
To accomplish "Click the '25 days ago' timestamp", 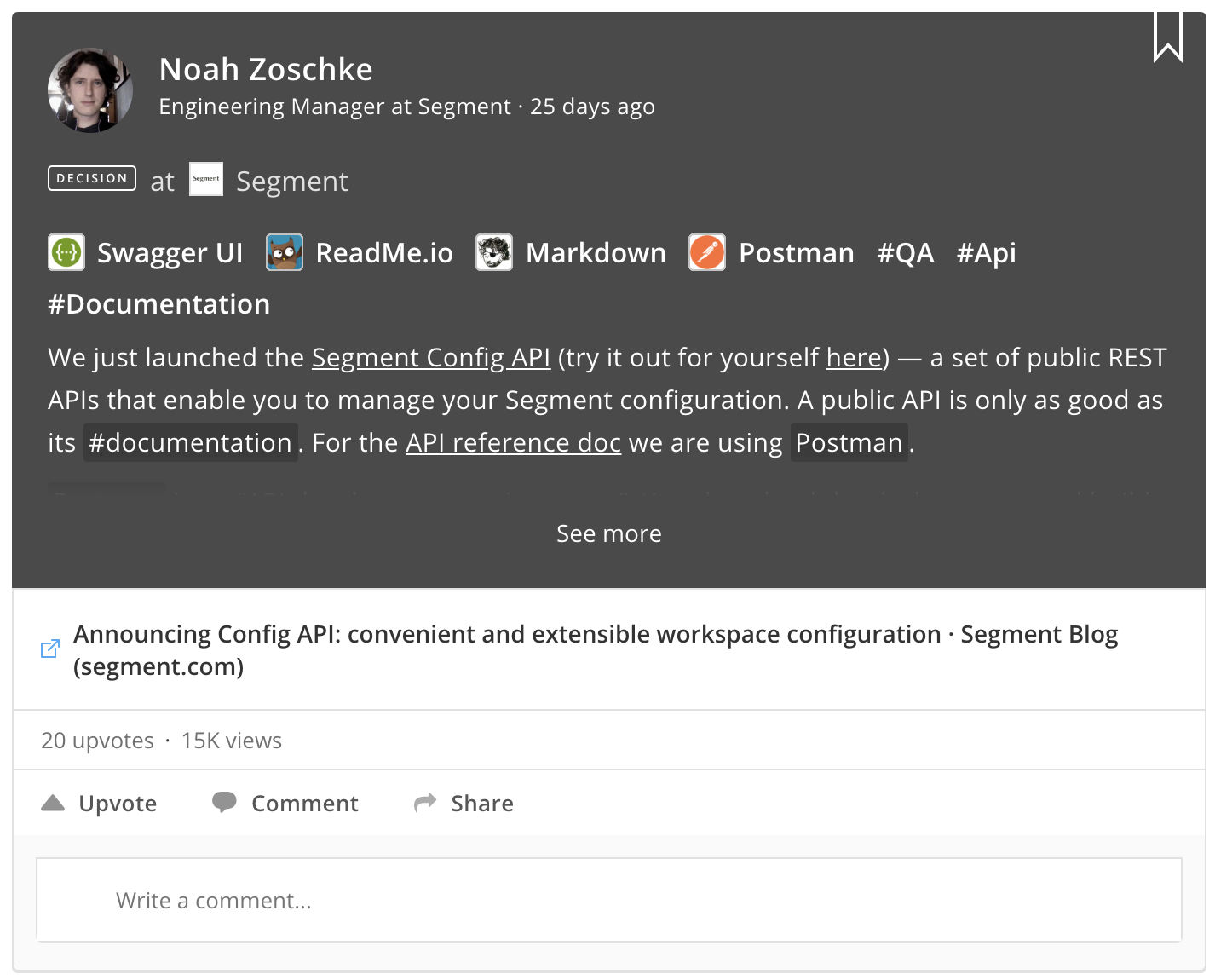I will [593, 107].
